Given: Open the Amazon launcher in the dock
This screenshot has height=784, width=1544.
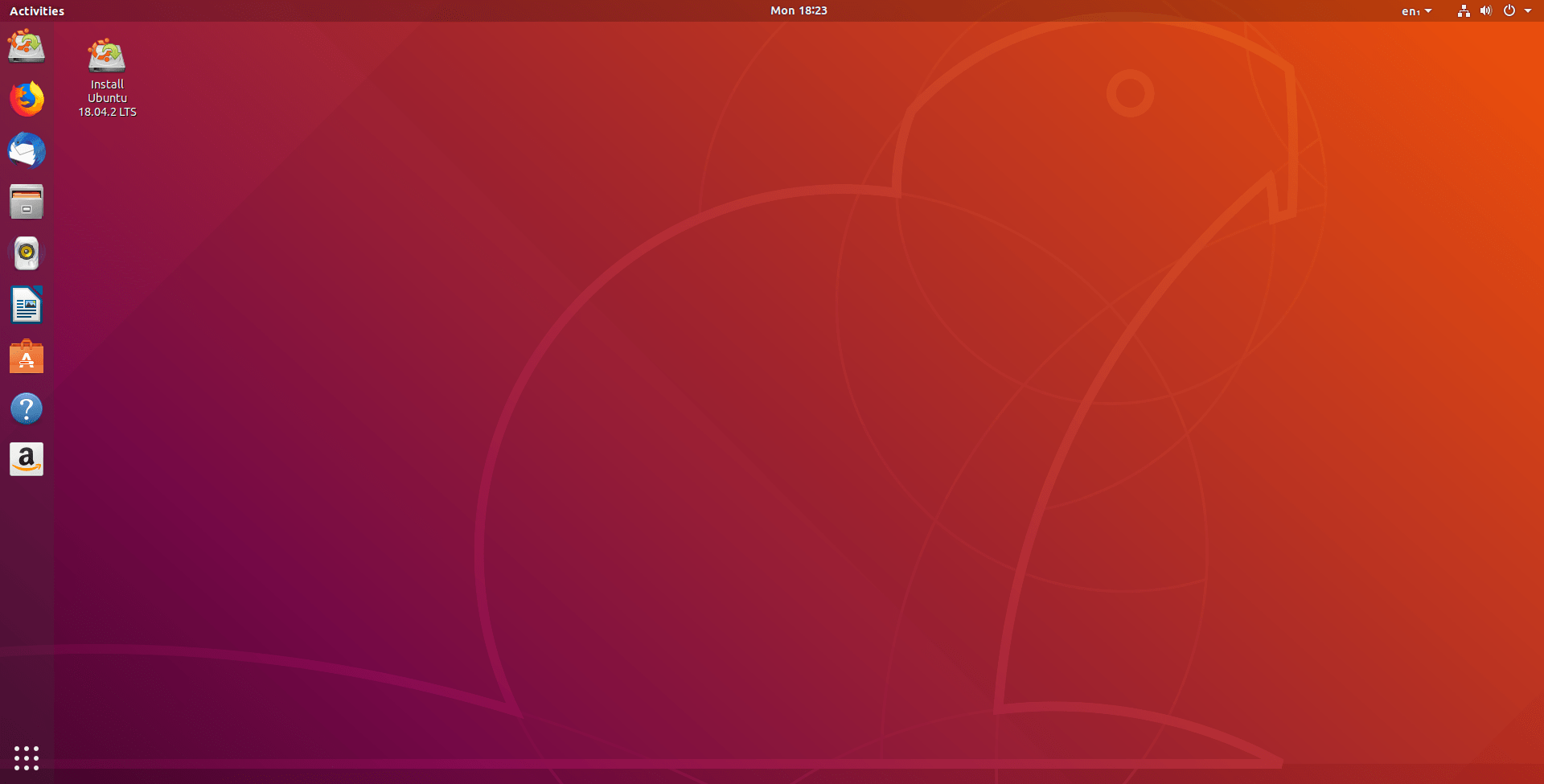Looking at the screenshot, I should coord(27,459).
